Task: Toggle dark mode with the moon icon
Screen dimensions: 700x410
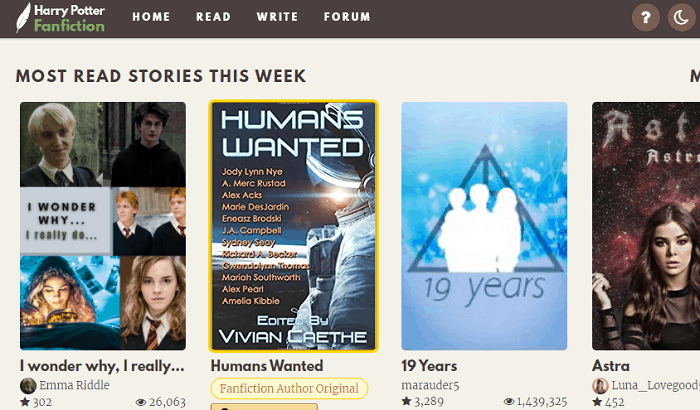Action: (x=681, y=17)
